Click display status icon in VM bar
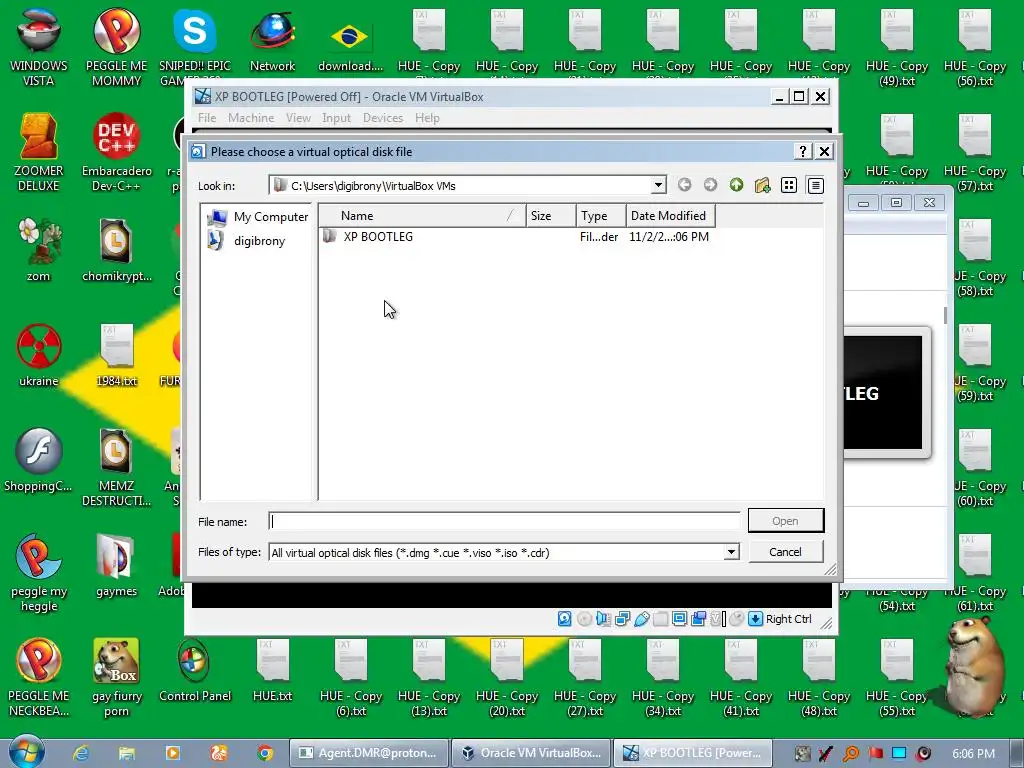This screenshot has height=768, width=1024. tap(679, 618)
